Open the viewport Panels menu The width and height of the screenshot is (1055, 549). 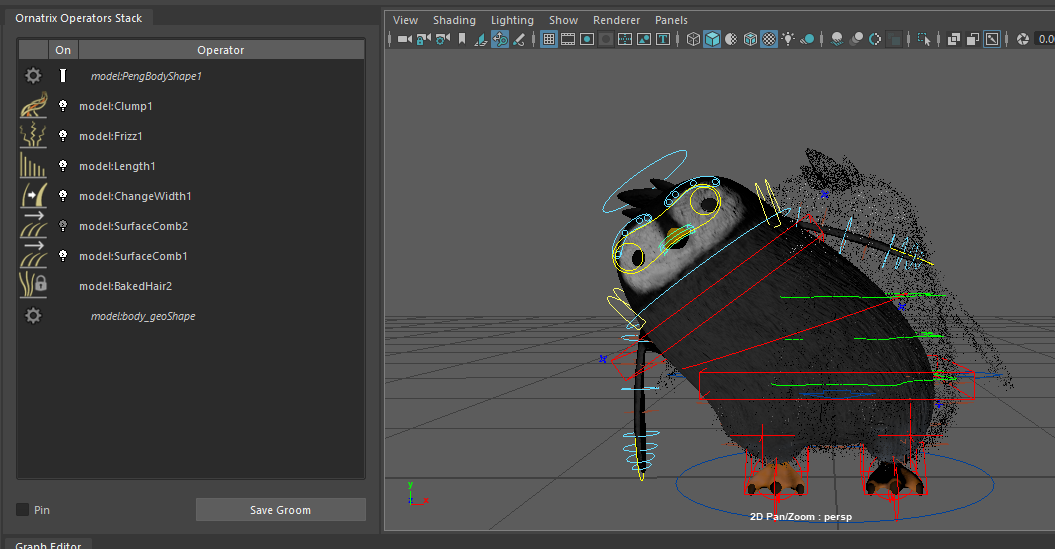[671, 20]
